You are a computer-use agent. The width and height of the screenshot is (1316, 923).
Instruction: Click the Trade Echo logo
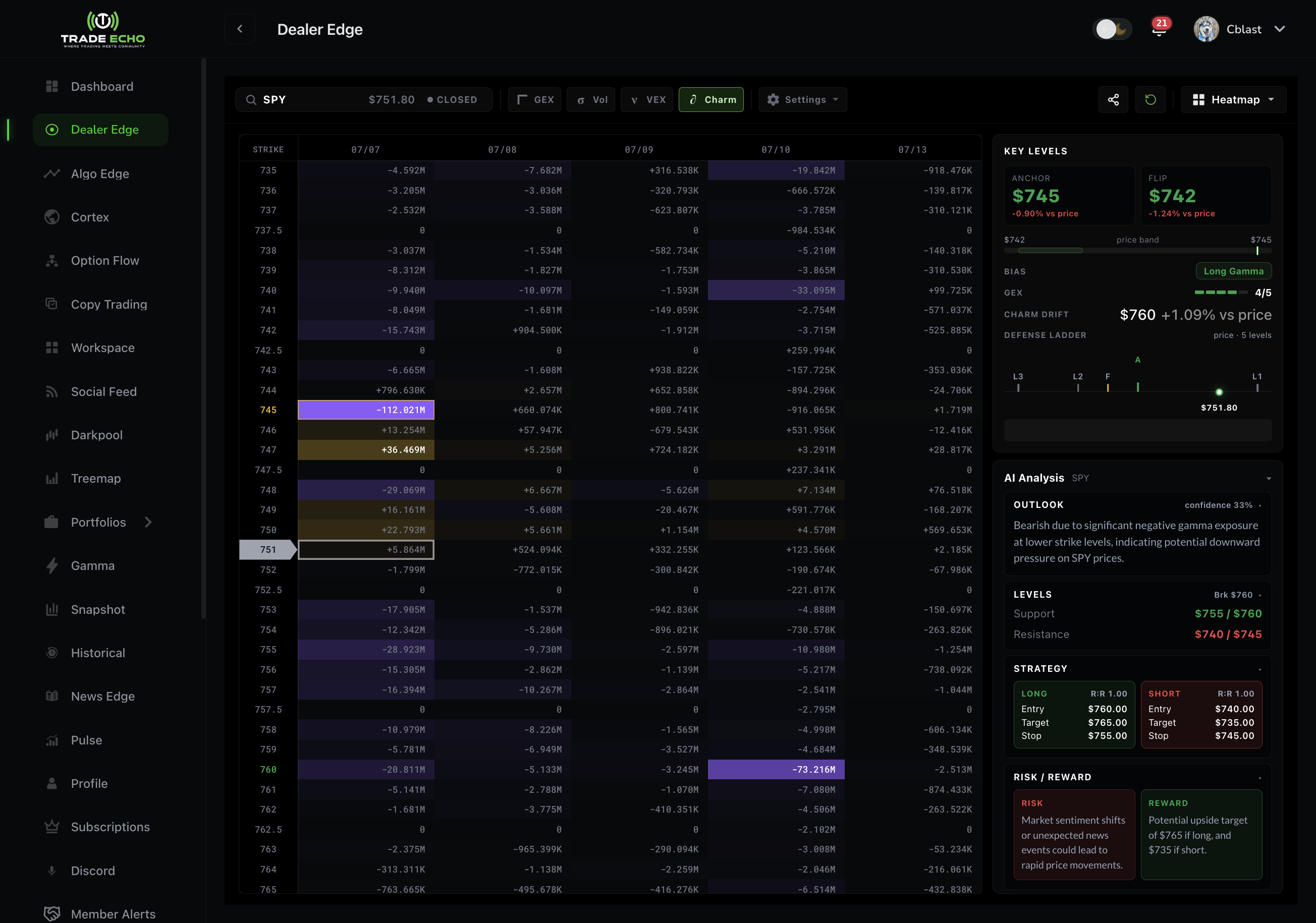tap(103, 29)
